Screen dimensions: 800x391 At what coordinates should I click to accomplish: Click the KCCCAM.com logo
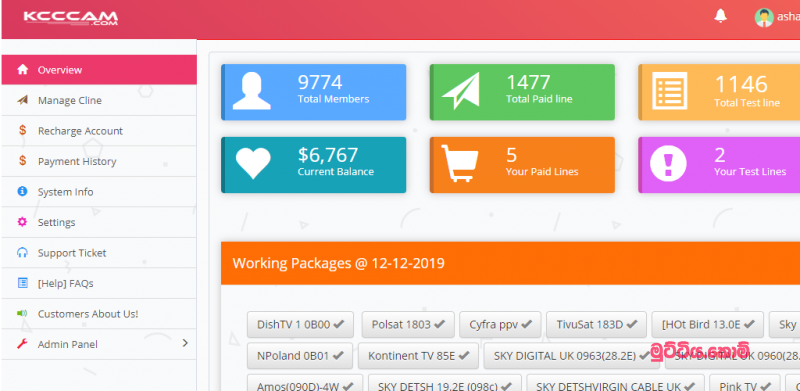[70, 18]
